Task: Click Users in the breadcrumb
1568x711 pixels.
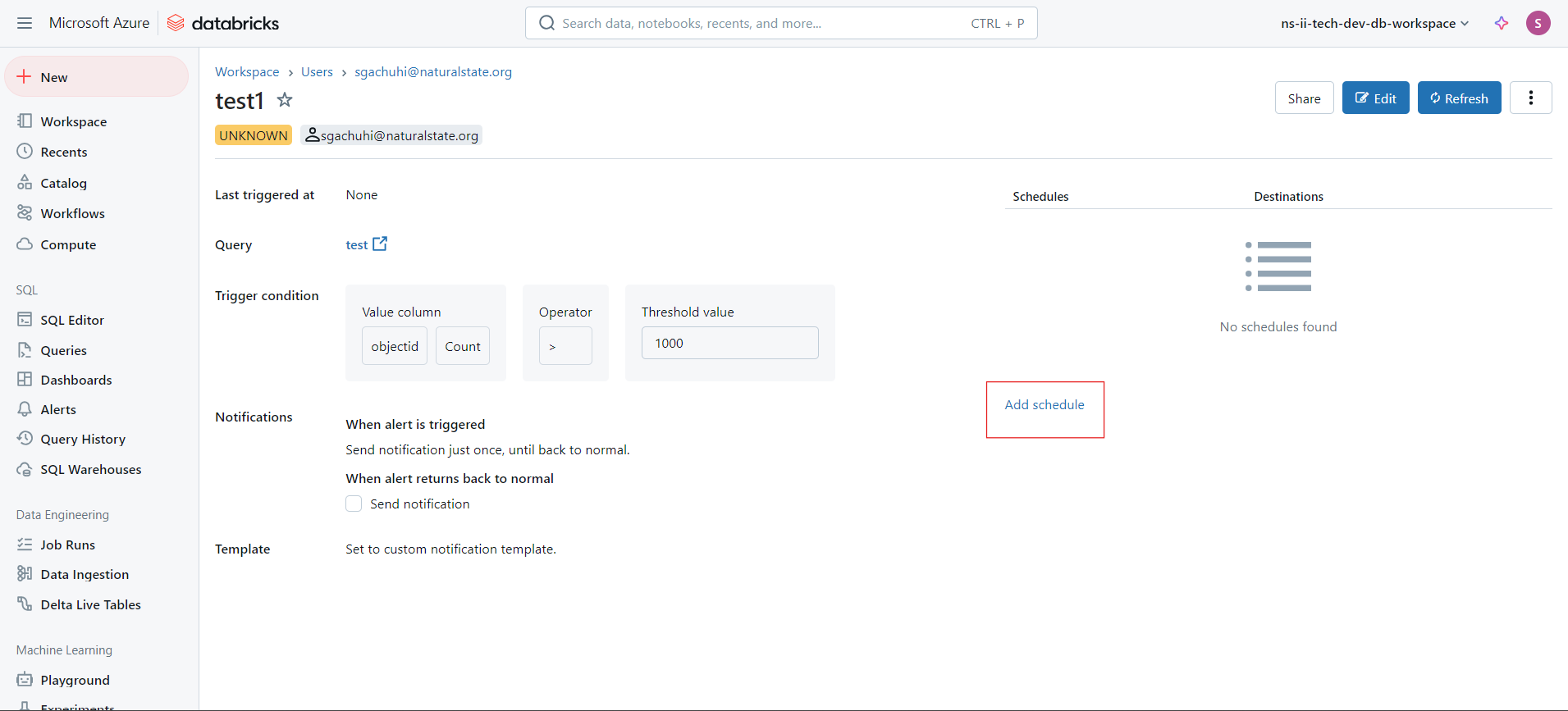Action: [317, 71]
